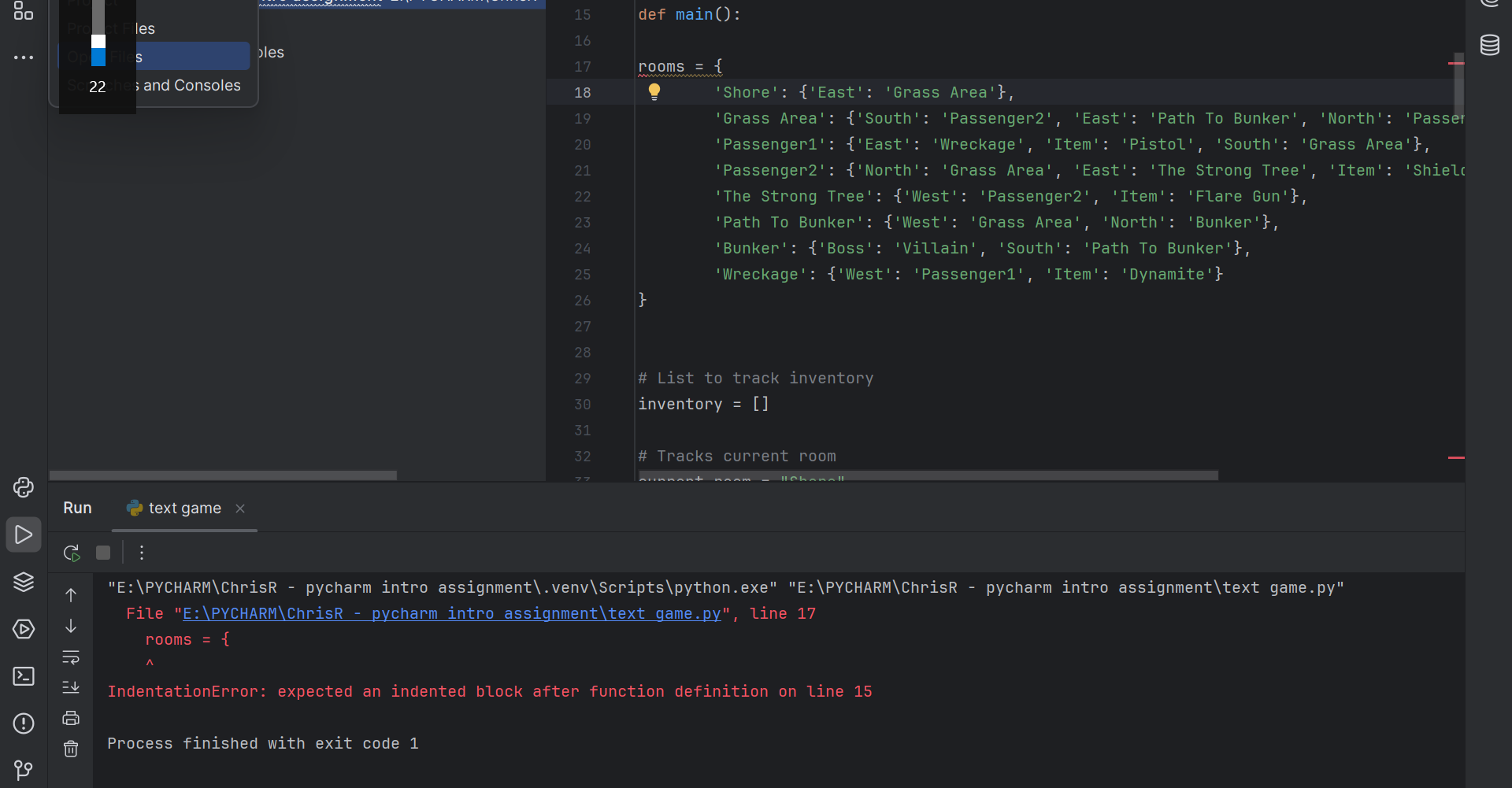The width and height of the screenshot is (1512, 788).
Task: Enable scroll to end in console output
Action: pos(71,687)
